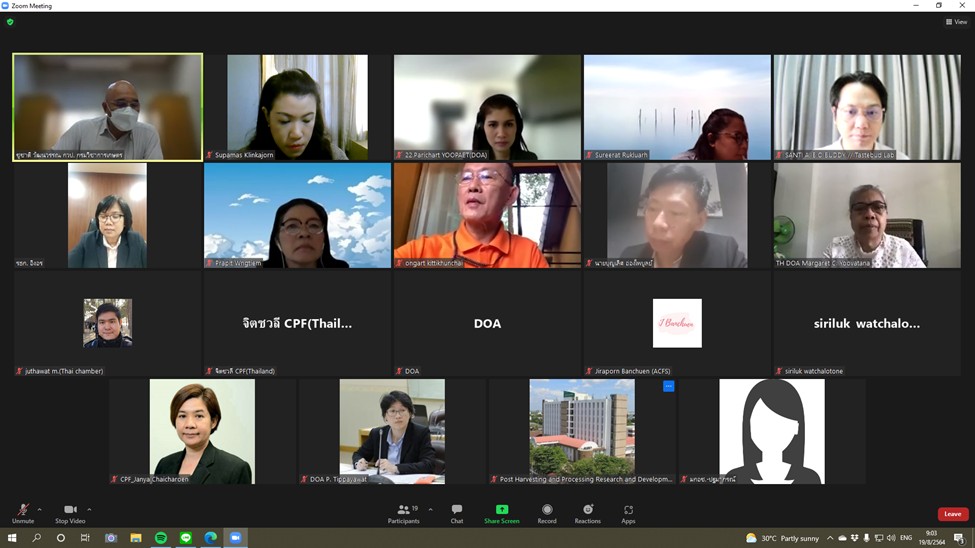Open more options on Post Harvesting tile
The width and height of the screenshot is (975, 548).
tap(668, 386)
